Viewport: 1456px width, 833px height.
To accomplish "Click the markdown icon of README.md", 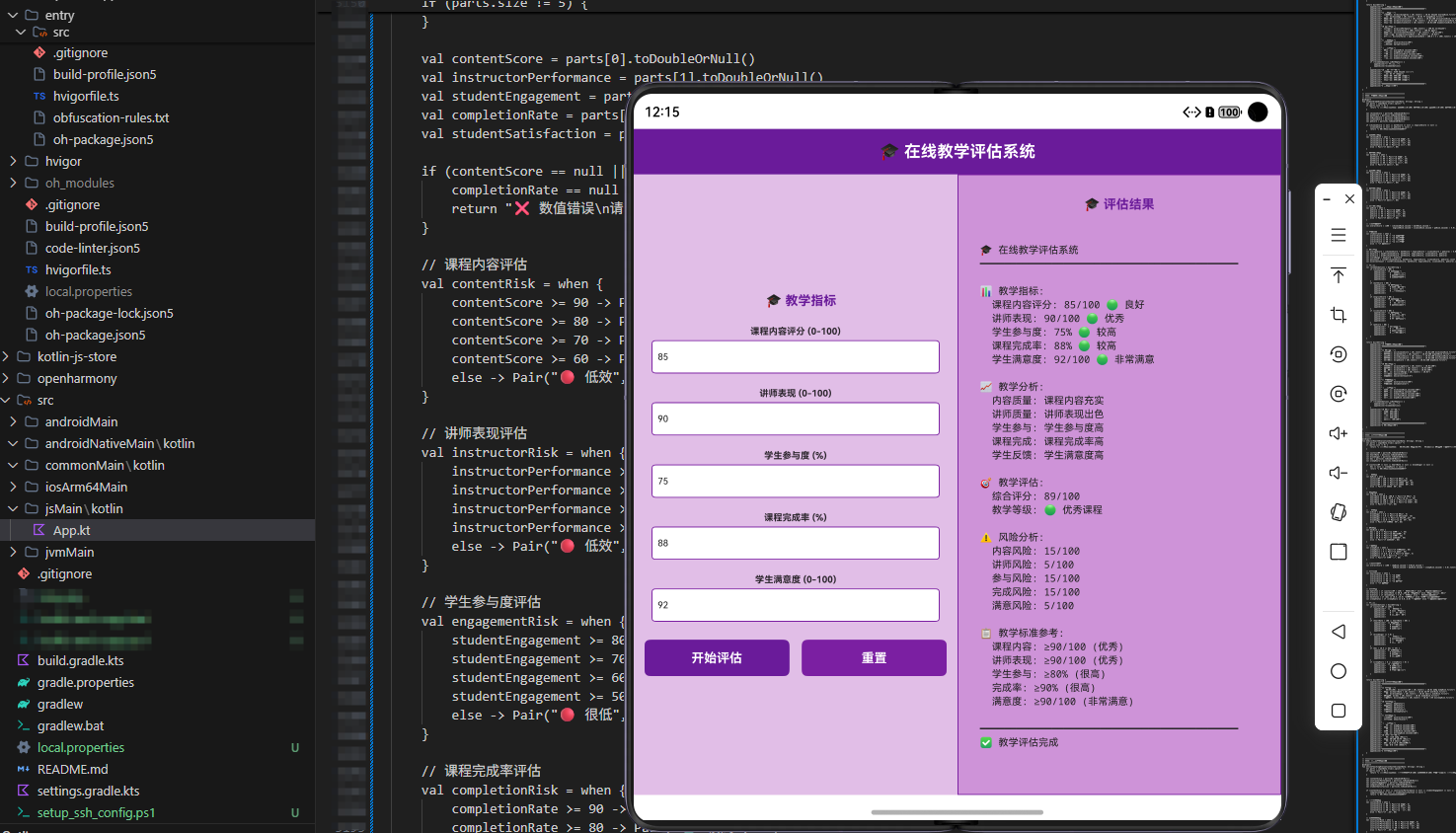I will click(x=24, y=769).
